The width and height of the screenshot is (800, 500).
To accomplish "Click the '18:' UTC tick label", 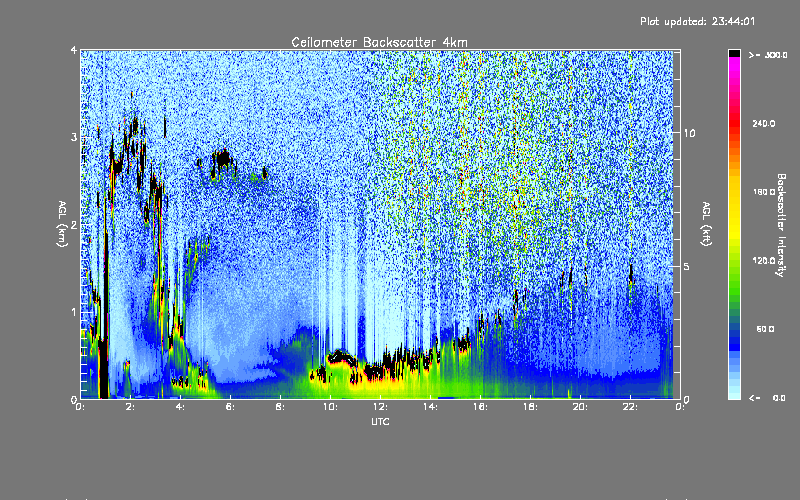I will 531,407.
